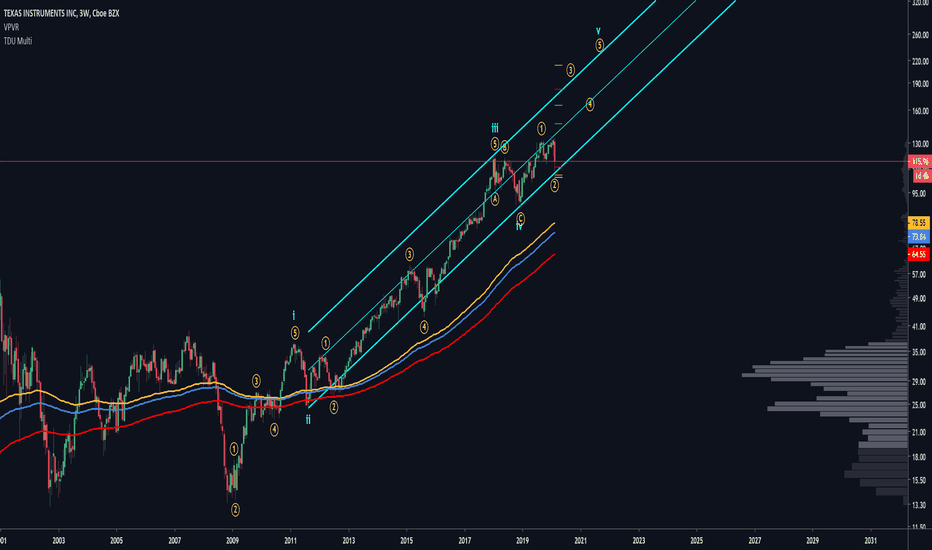The width and height of the screenshot is (932, 550).
Task: Click the 15.50 price axis label
Action: click(x=920, y=480)
